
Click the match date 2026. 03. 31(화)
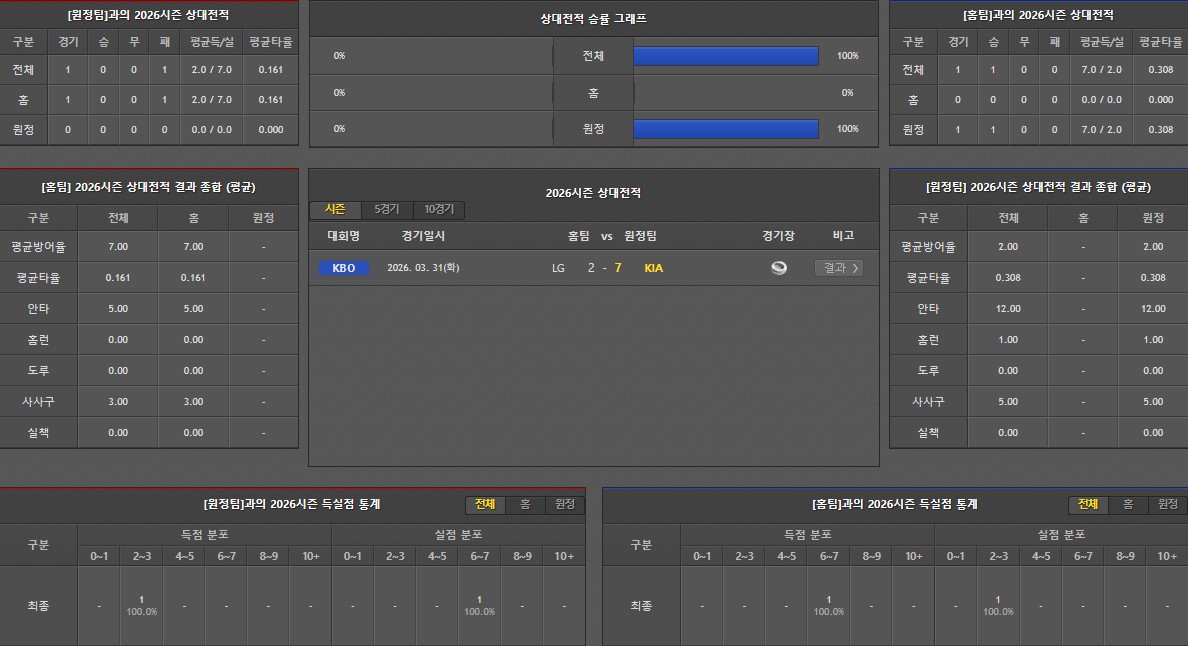(423, 268)
